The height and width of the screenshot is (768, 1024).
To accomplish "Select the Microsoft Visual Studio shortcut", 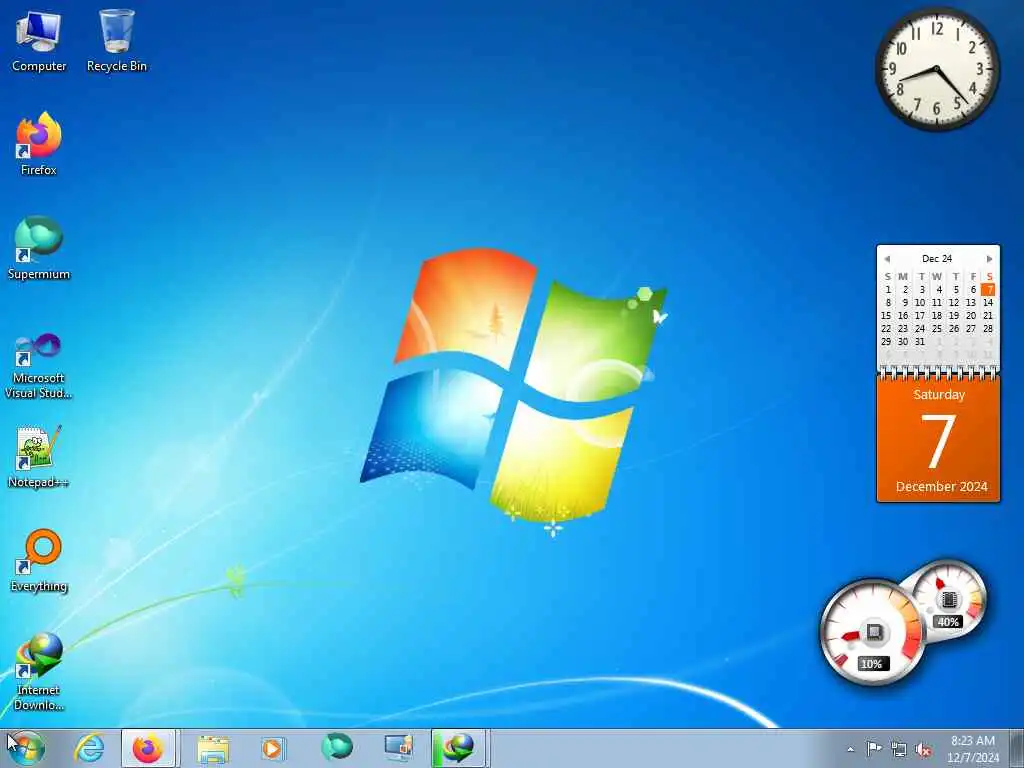I will point(39,366).
